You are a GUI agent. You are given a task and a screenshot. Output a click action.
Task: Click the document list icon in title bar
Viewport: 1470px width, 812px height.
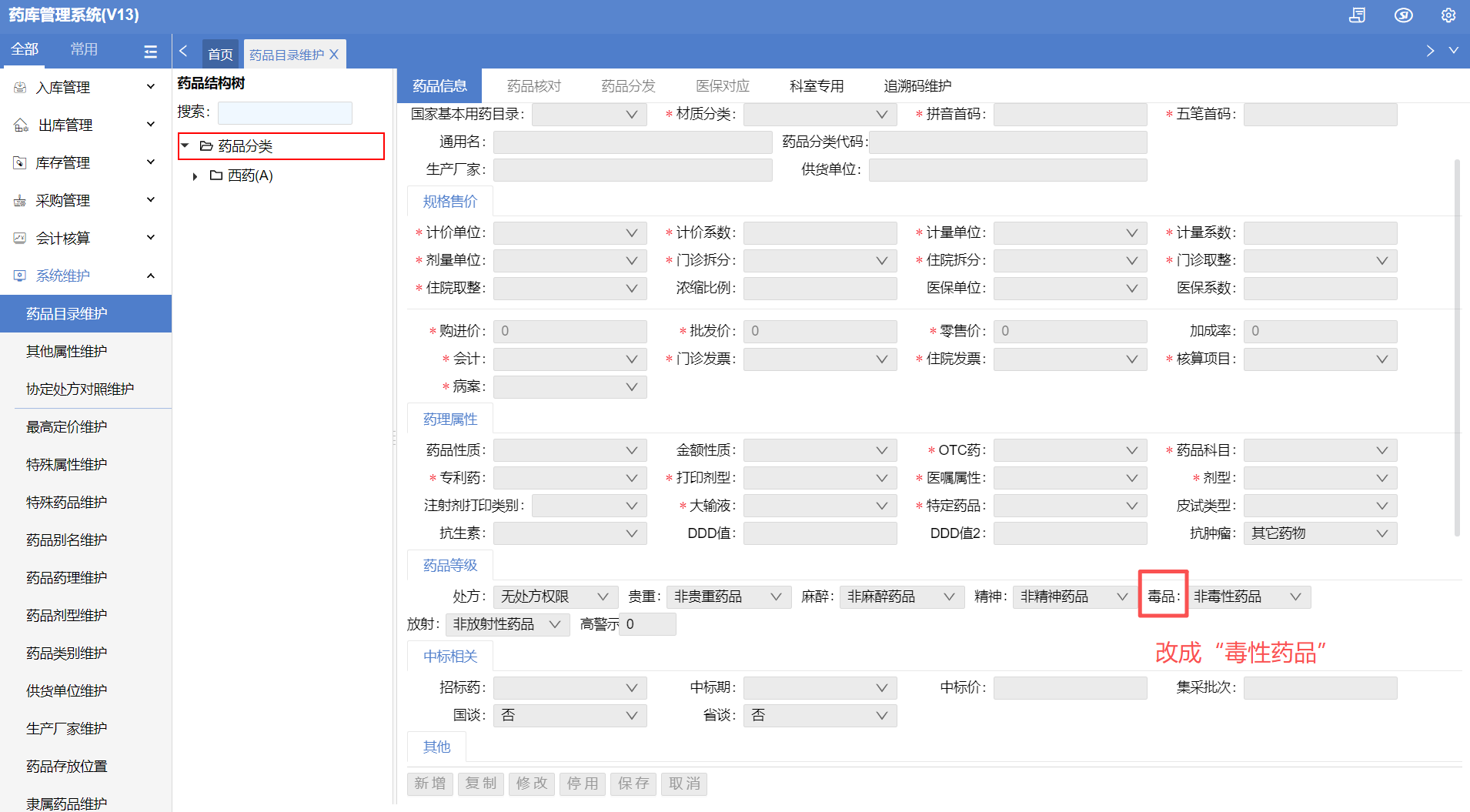[x=1358, y=15]
